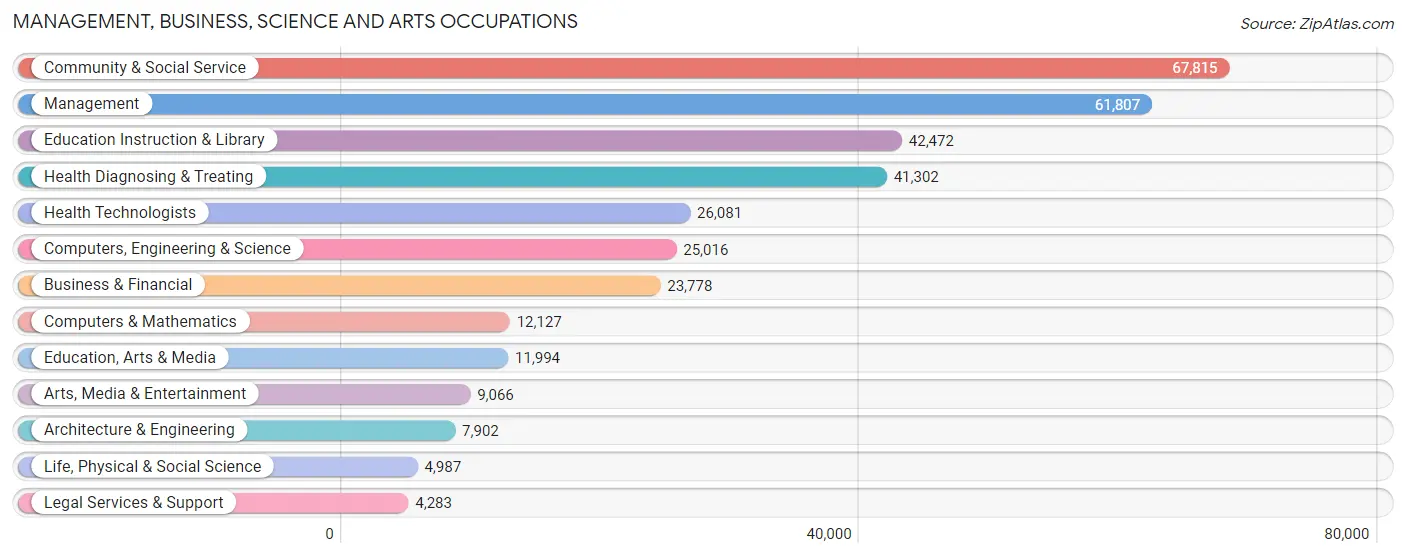
Task: Click the 40,000 axis tick label
Action: (x=829, y=534)
